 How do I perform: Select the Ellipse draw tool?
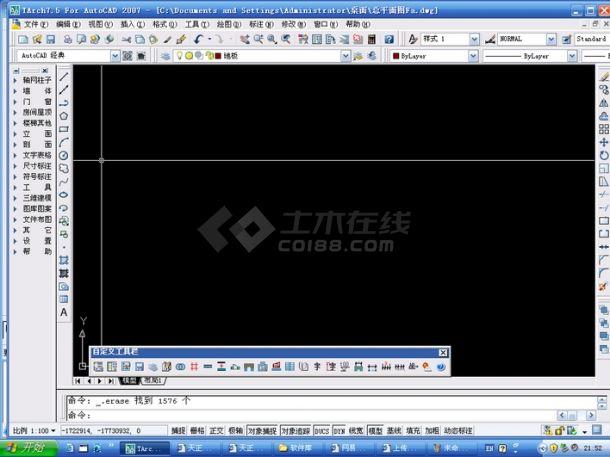[64, 195]
